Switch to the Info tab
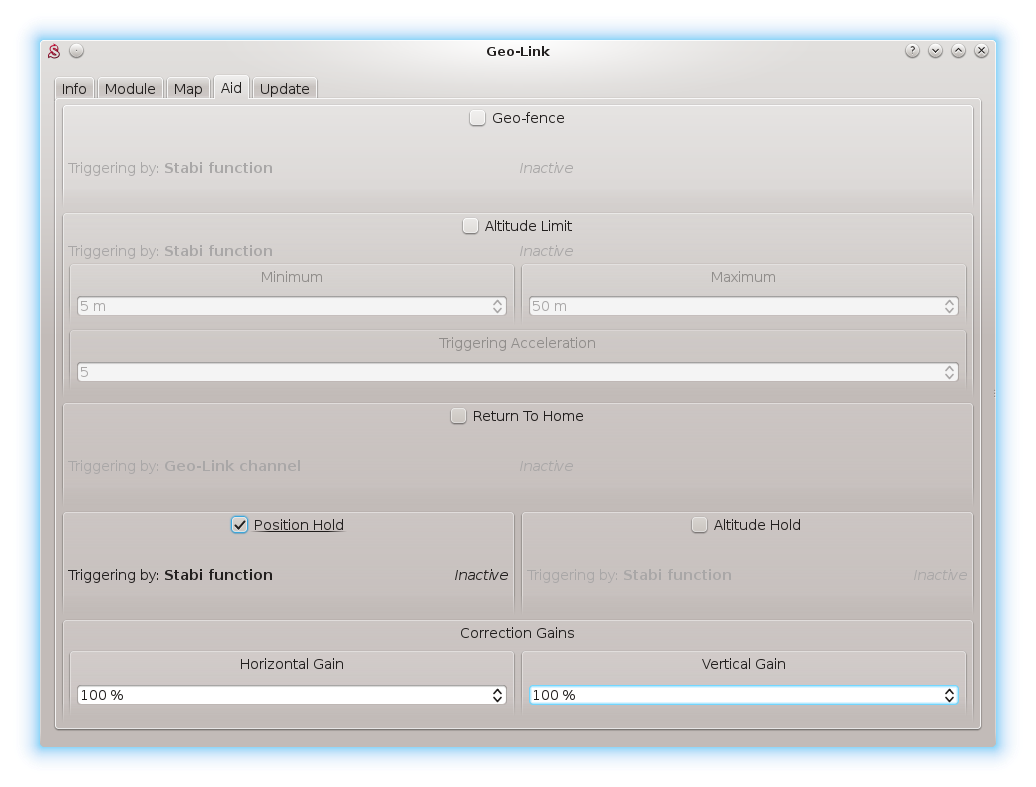Image resolution: width=1036 pixels, height=787 pixels. click(74, 89)
